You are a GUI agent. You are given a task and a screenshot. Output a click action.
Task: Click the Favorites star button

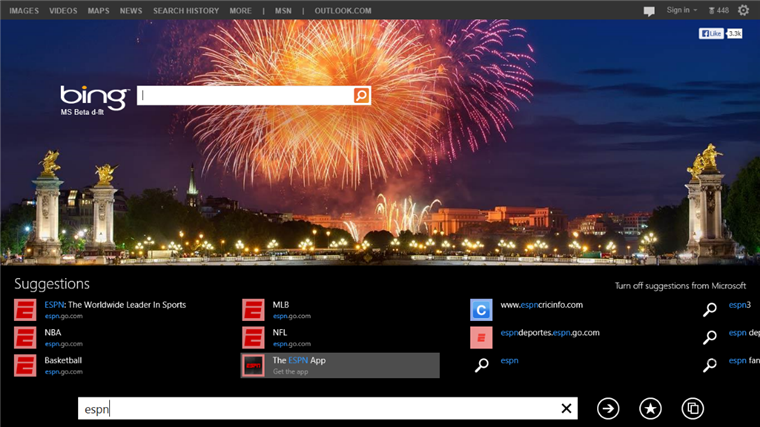pos(650,409)
